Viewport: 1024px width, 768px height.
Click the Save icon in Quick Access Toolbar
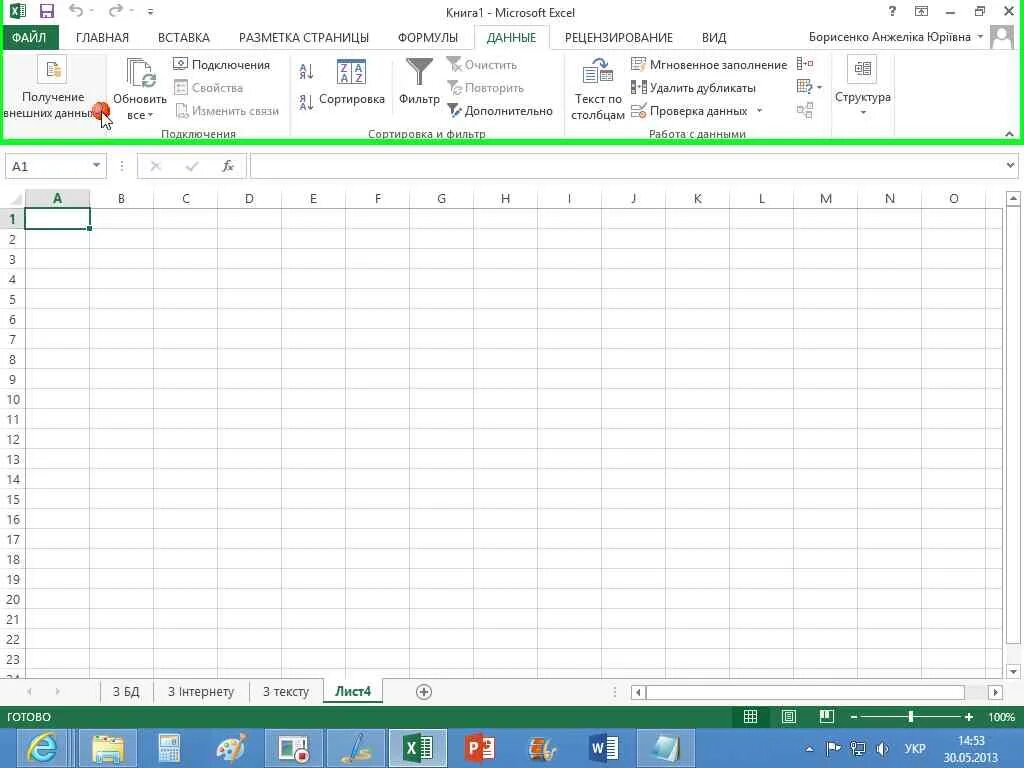(46, 11)
